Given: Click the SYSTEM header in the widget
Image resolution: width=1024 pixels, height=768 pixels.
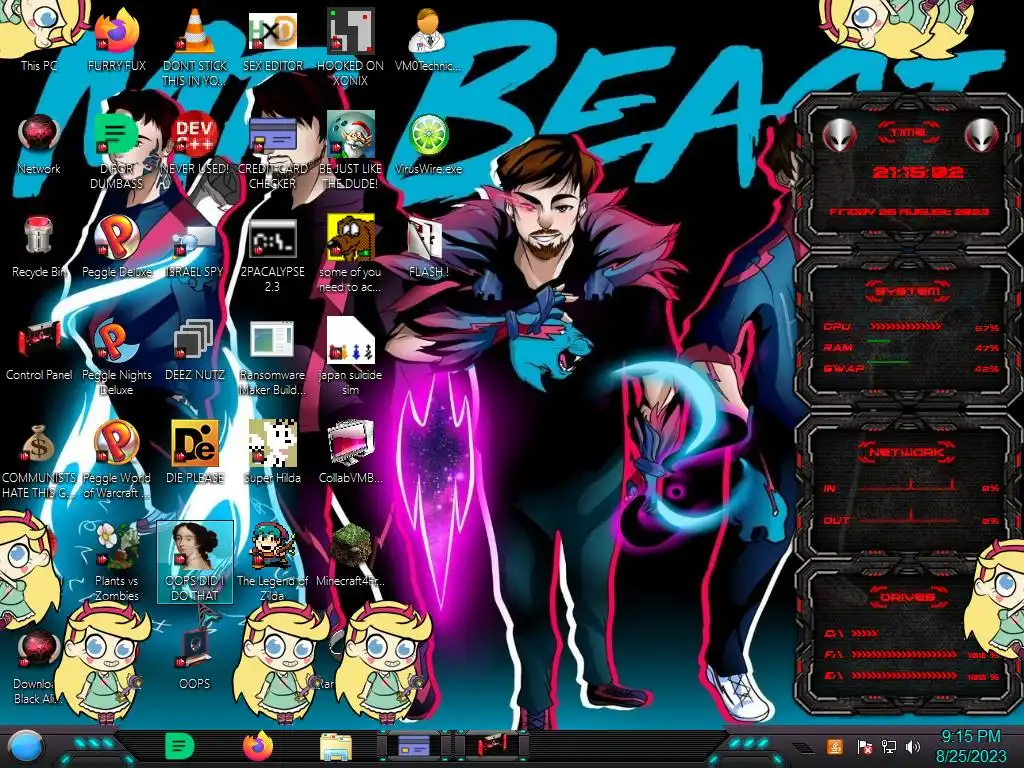Looking at the screenshot, I should pos(907,291).
